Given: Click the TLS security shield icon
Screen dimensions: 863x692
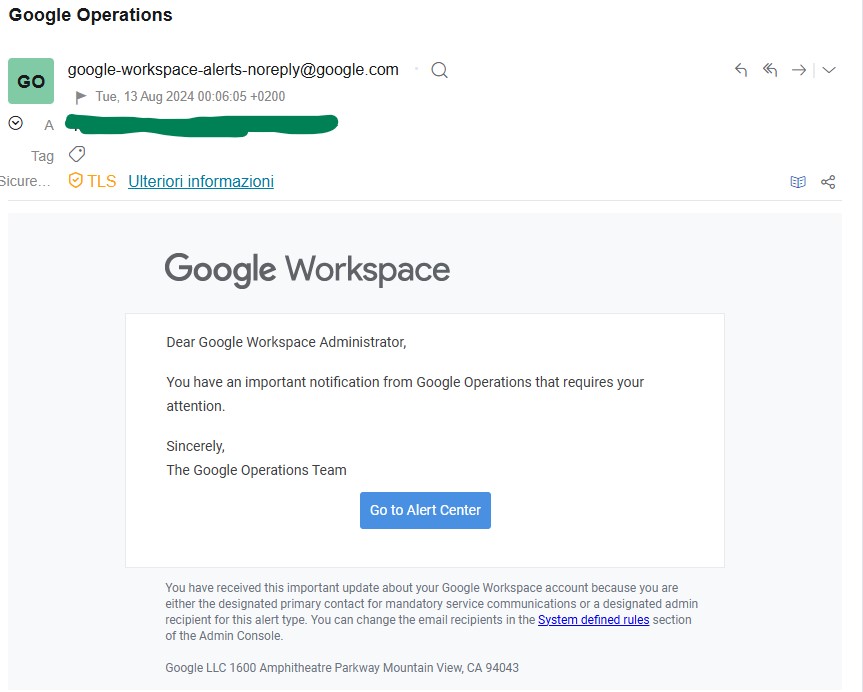Looking at the screenshot, I should [x=75, y=181].
